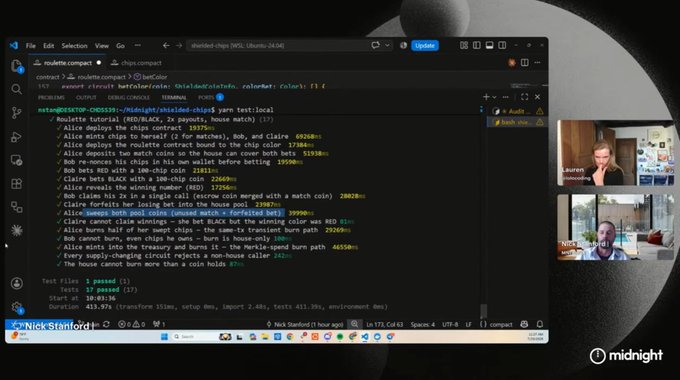The height and width of the screenshot is (380, 680).
Task: Toggle the primary side bar
Action: click(x=477, y=45)
